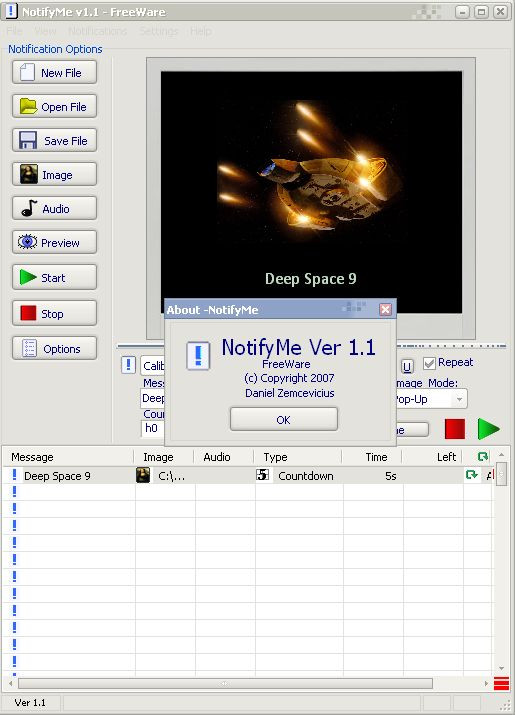Screen dimensions: 515x715
Task: Click the exclamation icon of Deep Space 9 row
Action: coord(14,475)
